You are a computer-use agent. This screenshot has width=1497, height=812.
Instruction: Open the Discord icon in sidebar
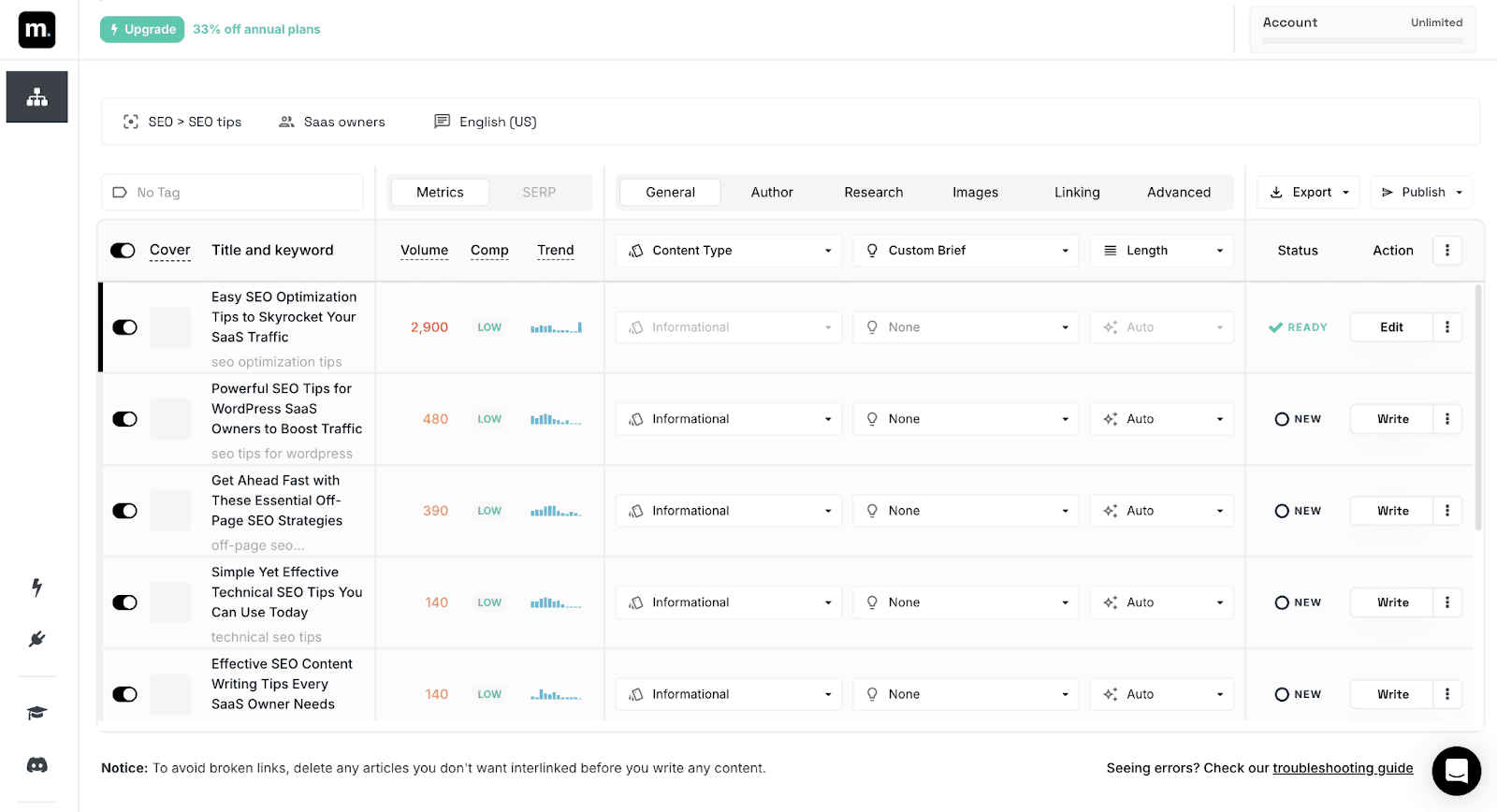tap(36, 765)
